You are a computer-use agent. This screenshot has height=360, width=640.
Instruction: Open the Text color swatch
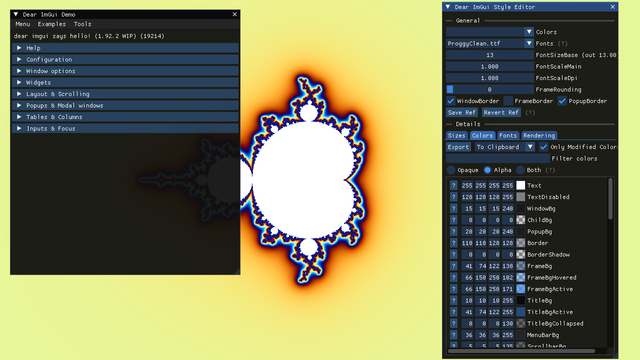(x=520, y=185)
